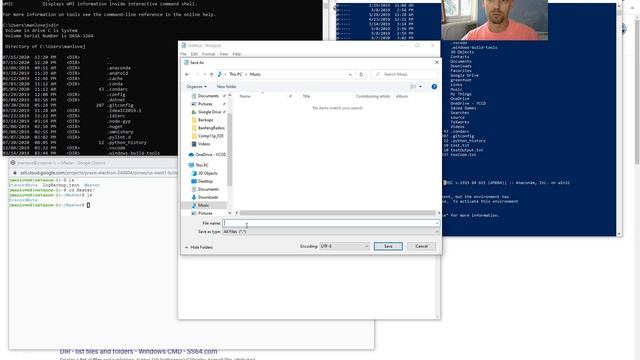This screenshot has height=360, width=640.
Task: Click the up-one-level arrow in Save As
Action: coord(211,74)
